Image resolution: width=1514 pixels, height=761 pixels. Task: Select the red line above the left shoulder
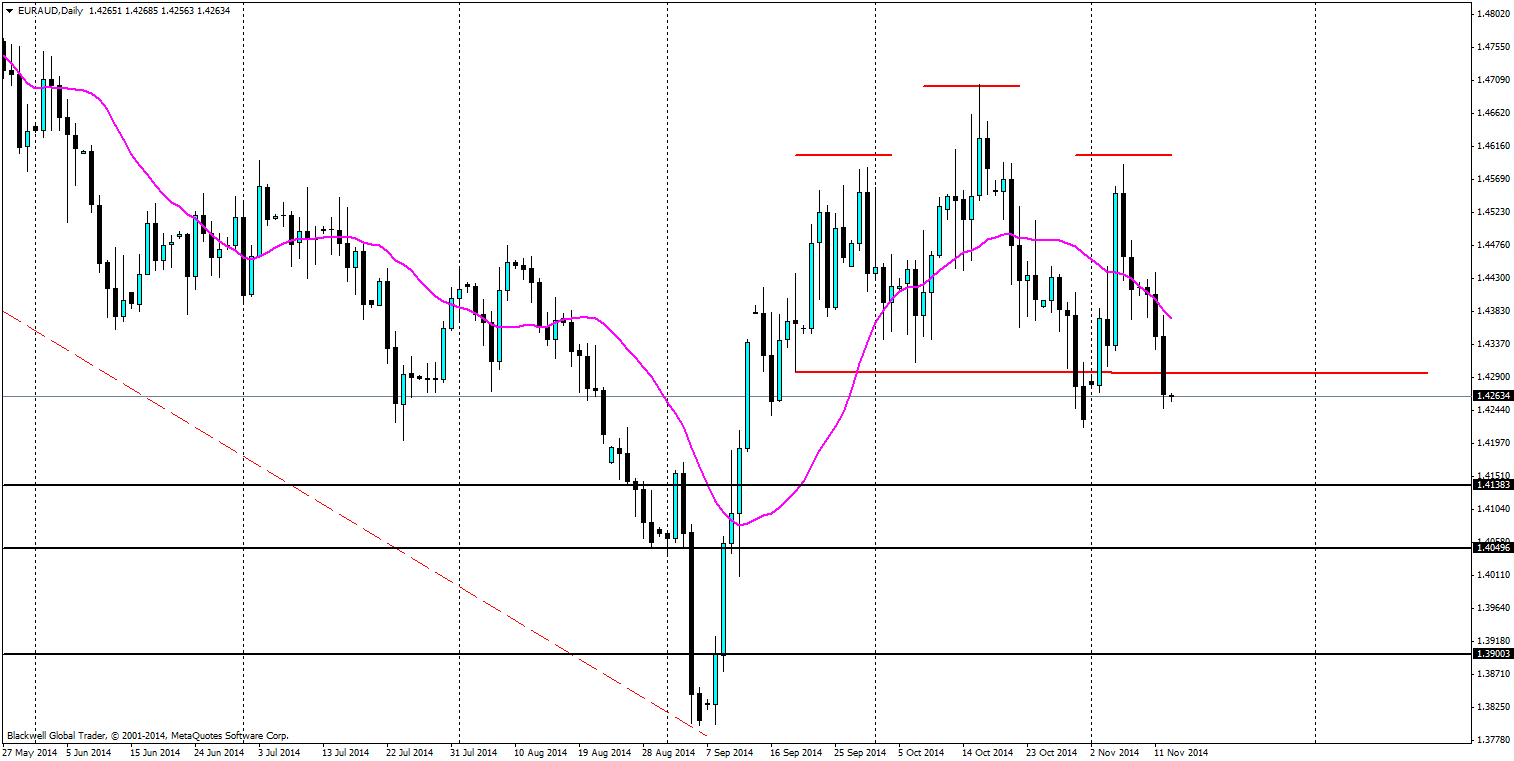pyautogui.click(x=842, y=155)
